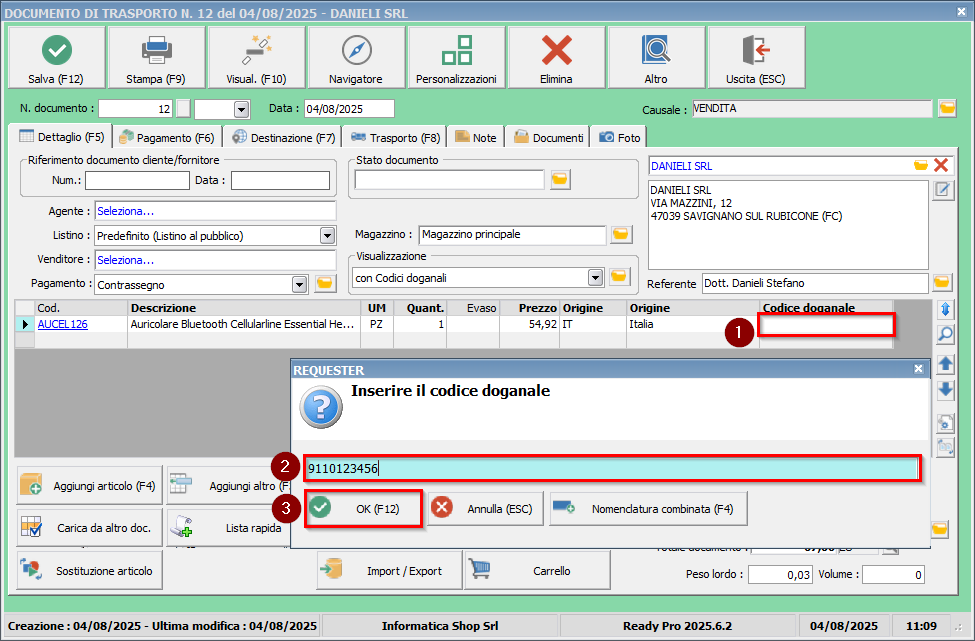Viewport: 975px width, 641px height.
Task: Open article link AUCEL126
Action: coord(62,324)
